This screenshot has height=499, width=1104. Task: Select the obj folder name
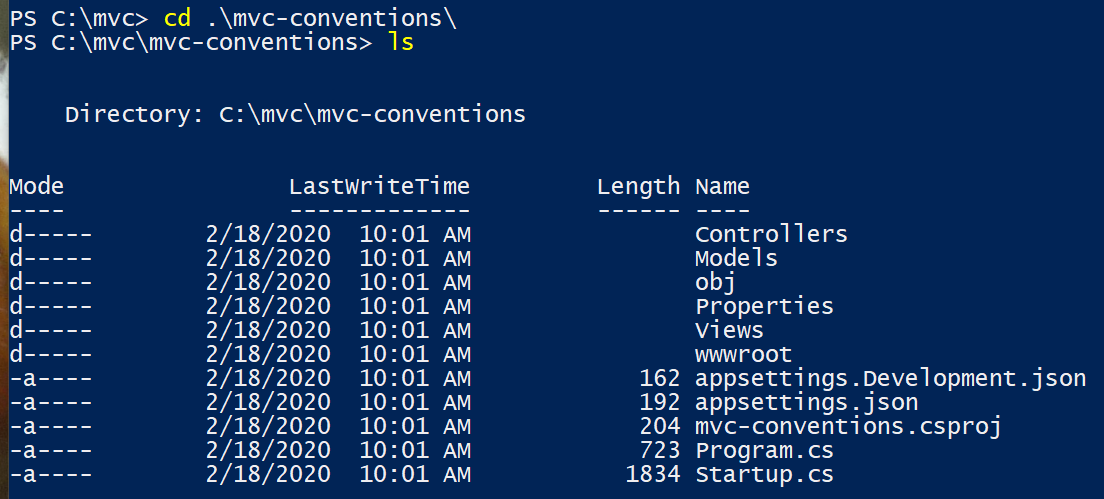715,283
